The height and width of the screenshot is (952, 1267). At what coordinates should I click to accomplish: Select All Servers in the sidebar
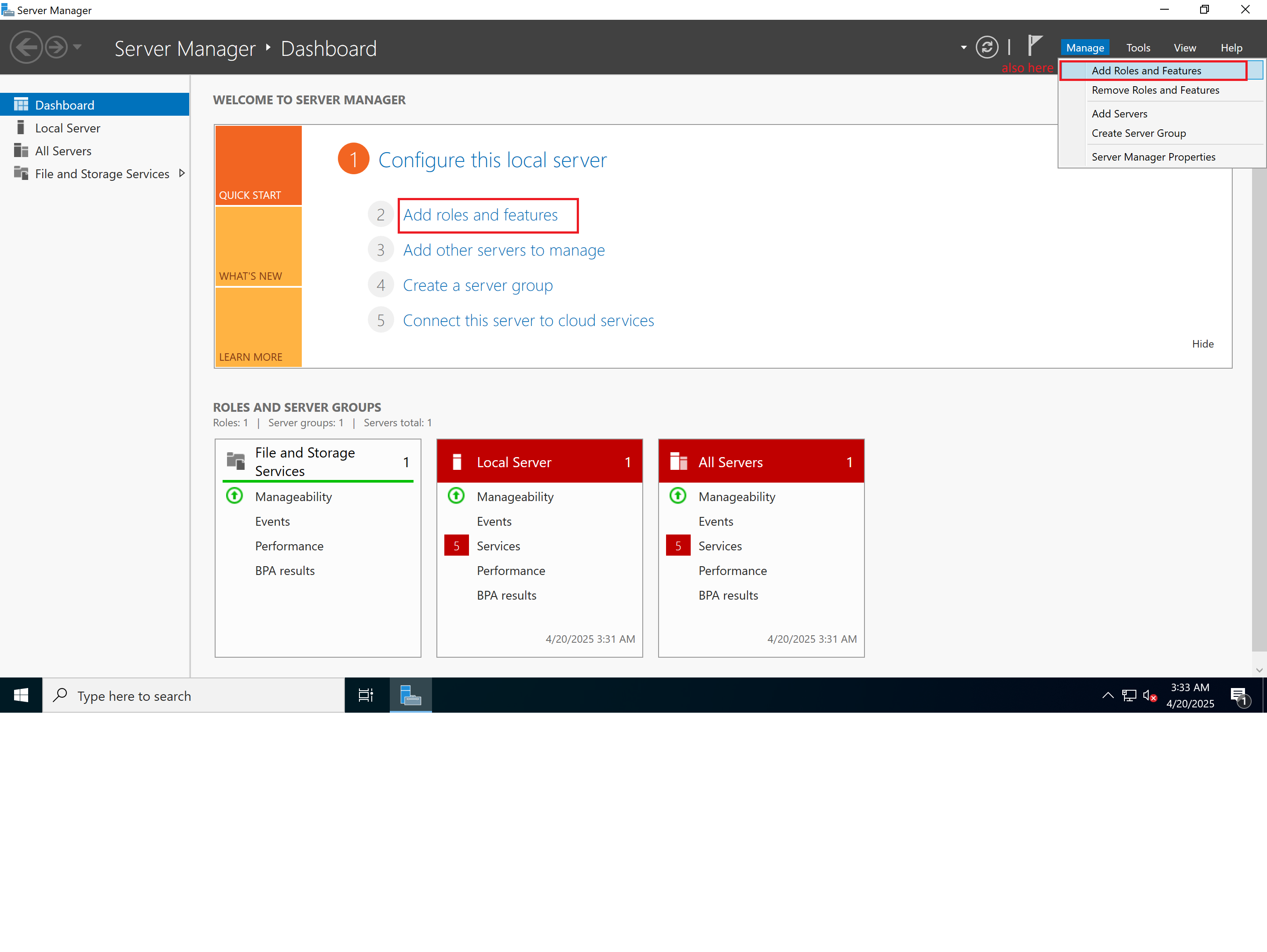coord(95,150)
